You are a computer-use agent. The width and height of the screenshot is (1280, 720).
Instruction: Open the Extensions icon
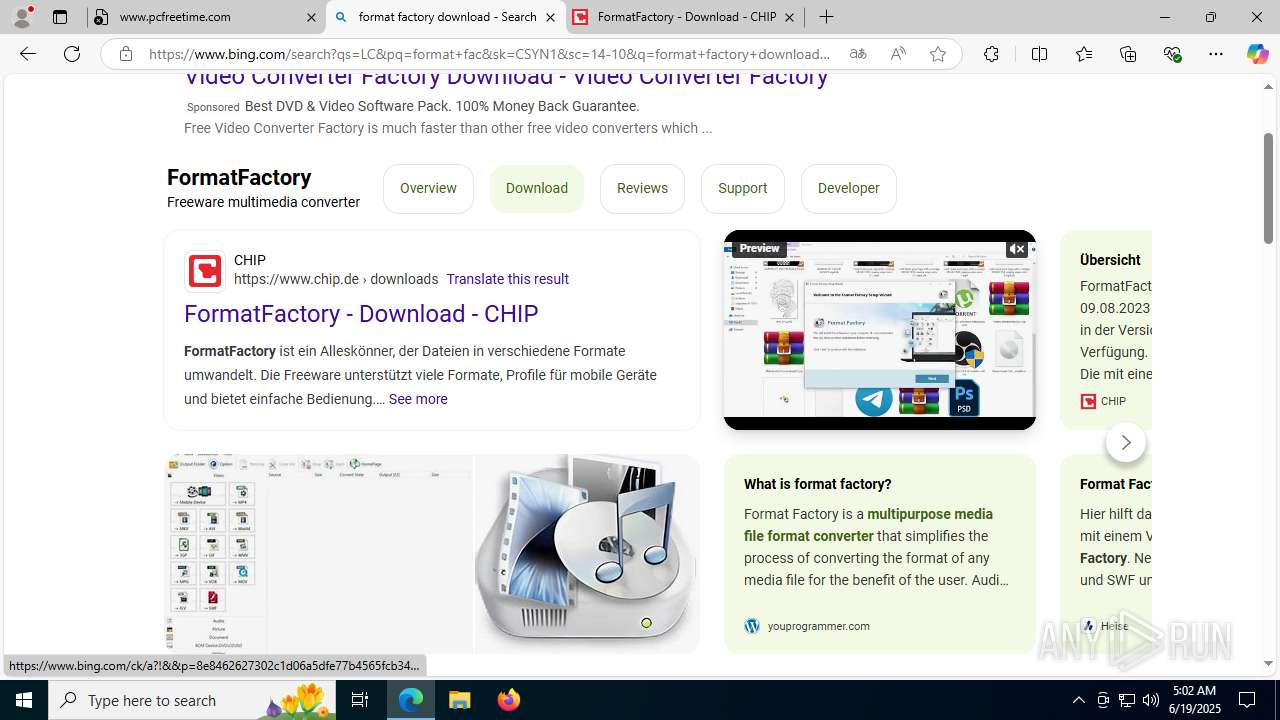(x=991, y=54)
